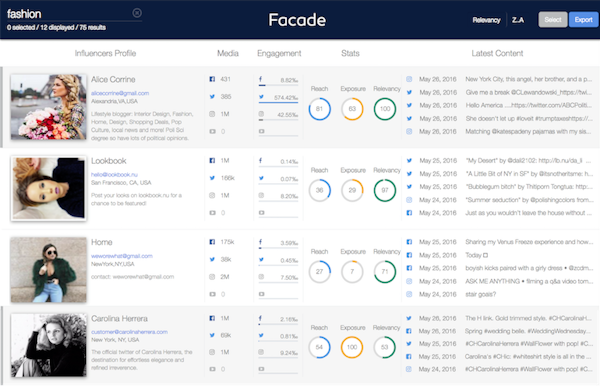This screenshot has height=386, width=600.
Task: Click Alice Corrine's Reach 81 gauge
Action: point(320,109)
